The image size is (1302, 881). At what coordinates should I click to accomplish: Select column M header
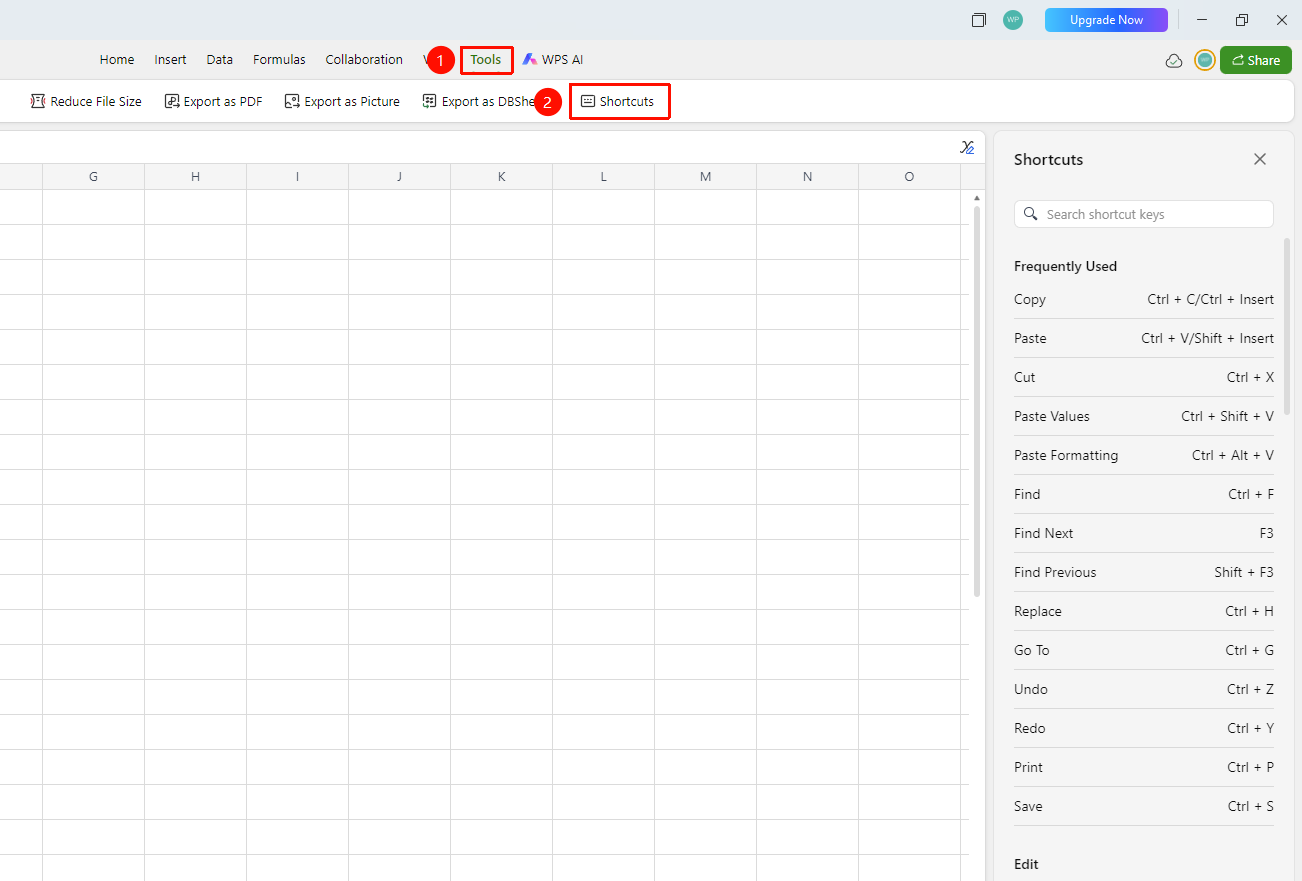[705, 177]
